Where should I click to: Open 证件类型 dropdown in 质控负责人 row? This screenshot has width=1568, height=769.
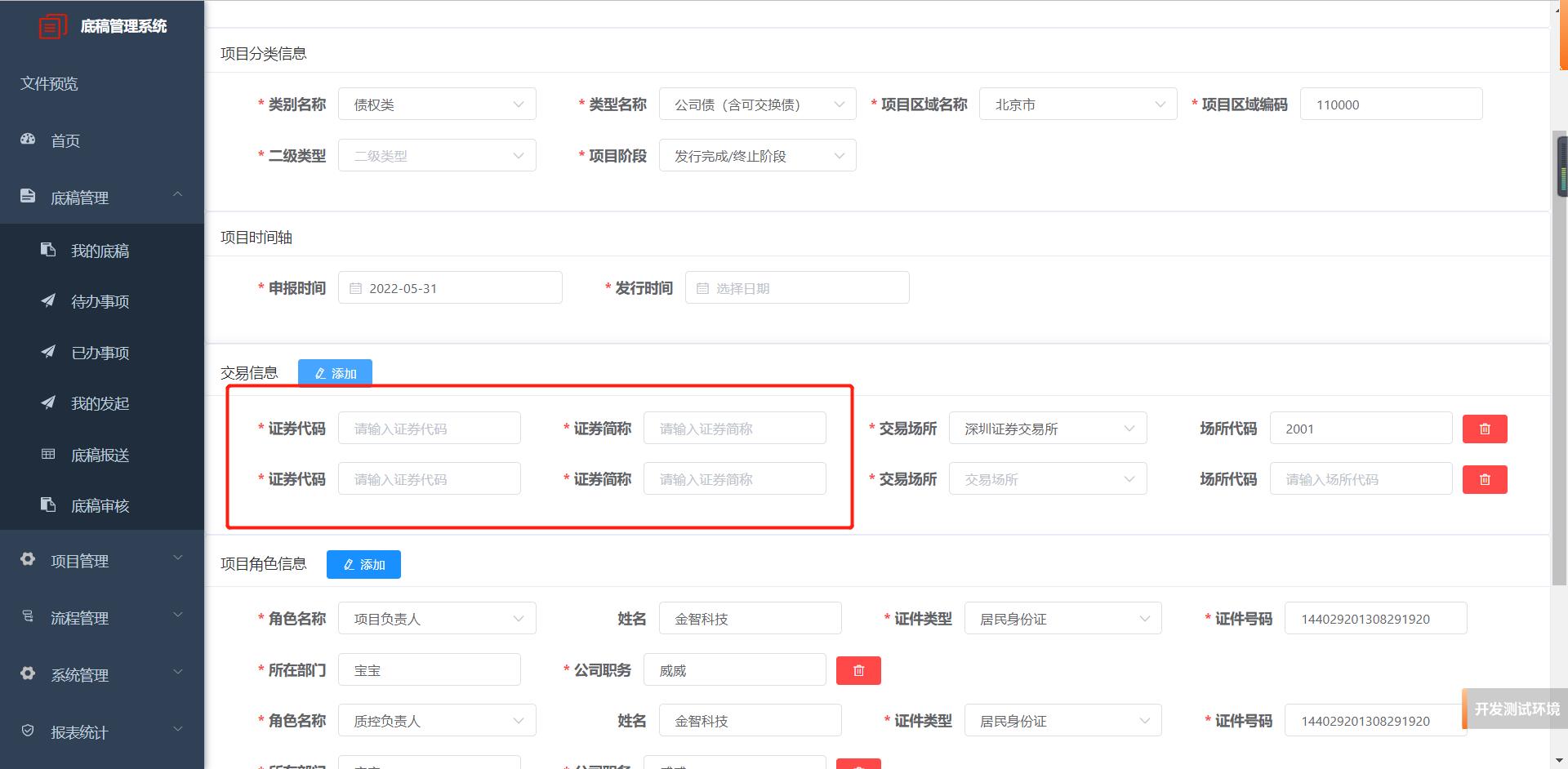(x=1063, y=721)
